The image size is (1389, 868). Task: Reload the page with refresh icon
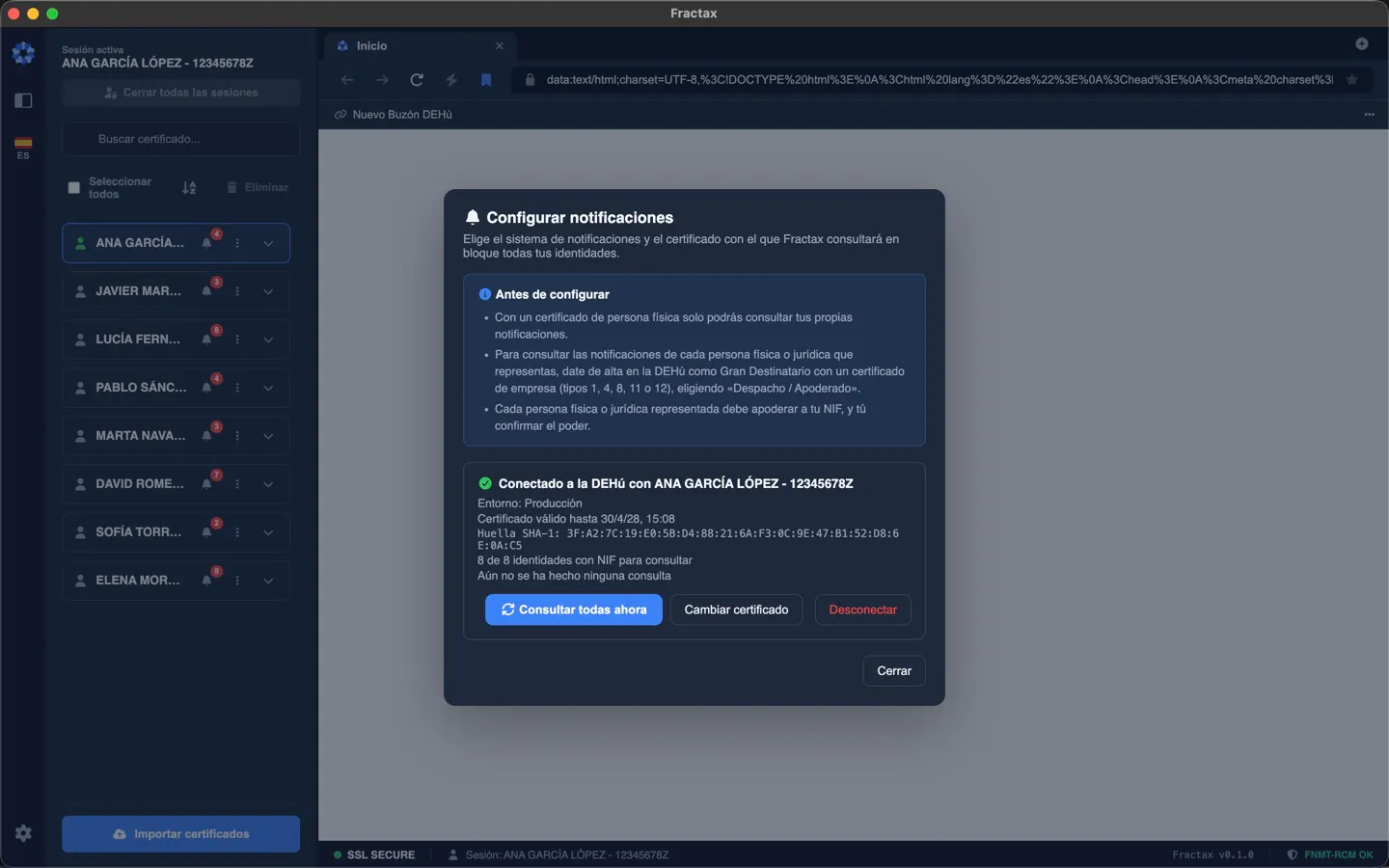point(417,80)
